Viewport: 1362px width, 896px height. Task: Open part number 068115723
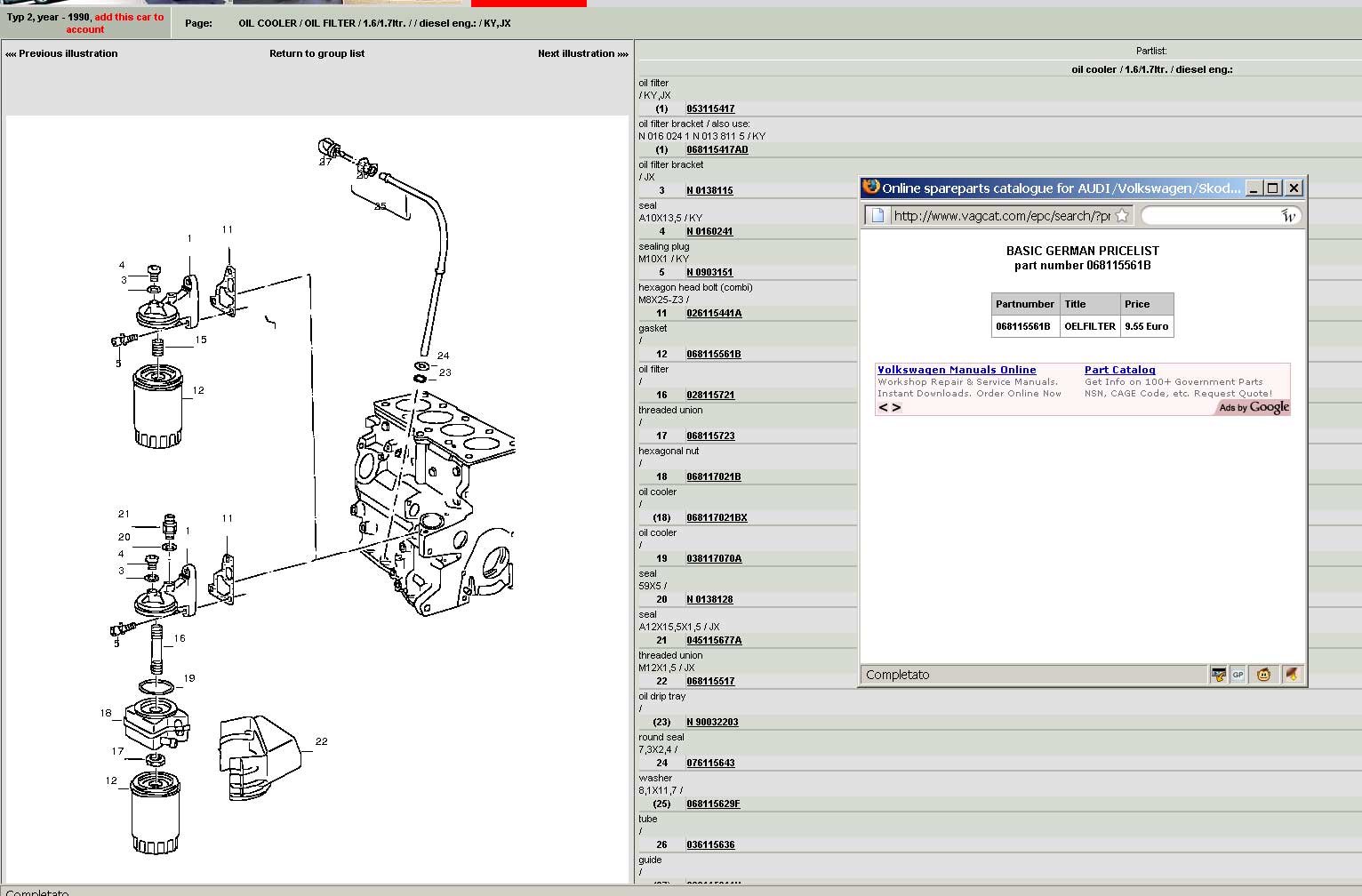(710, 436)
